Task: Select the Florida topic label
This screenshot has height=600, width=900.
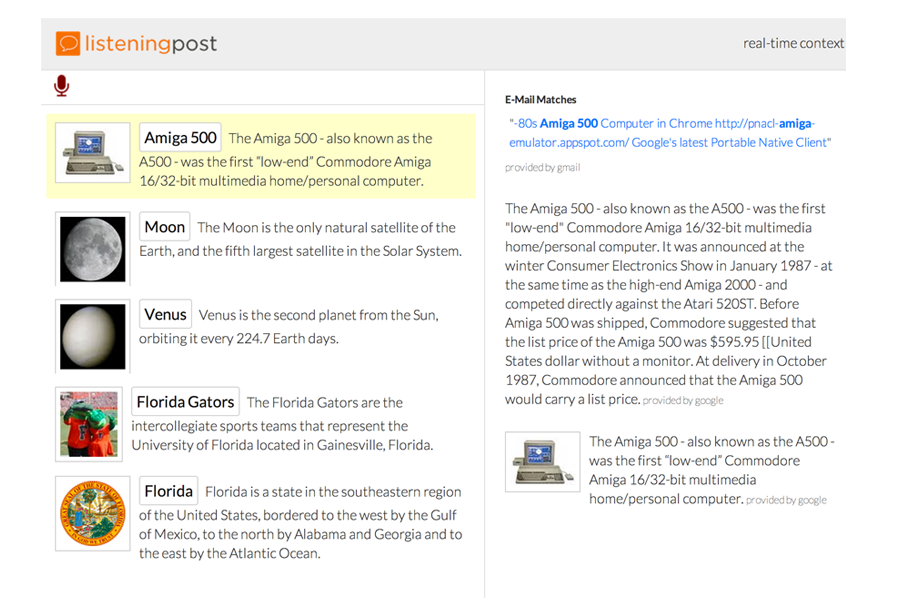Action: [x=169, y=491]
